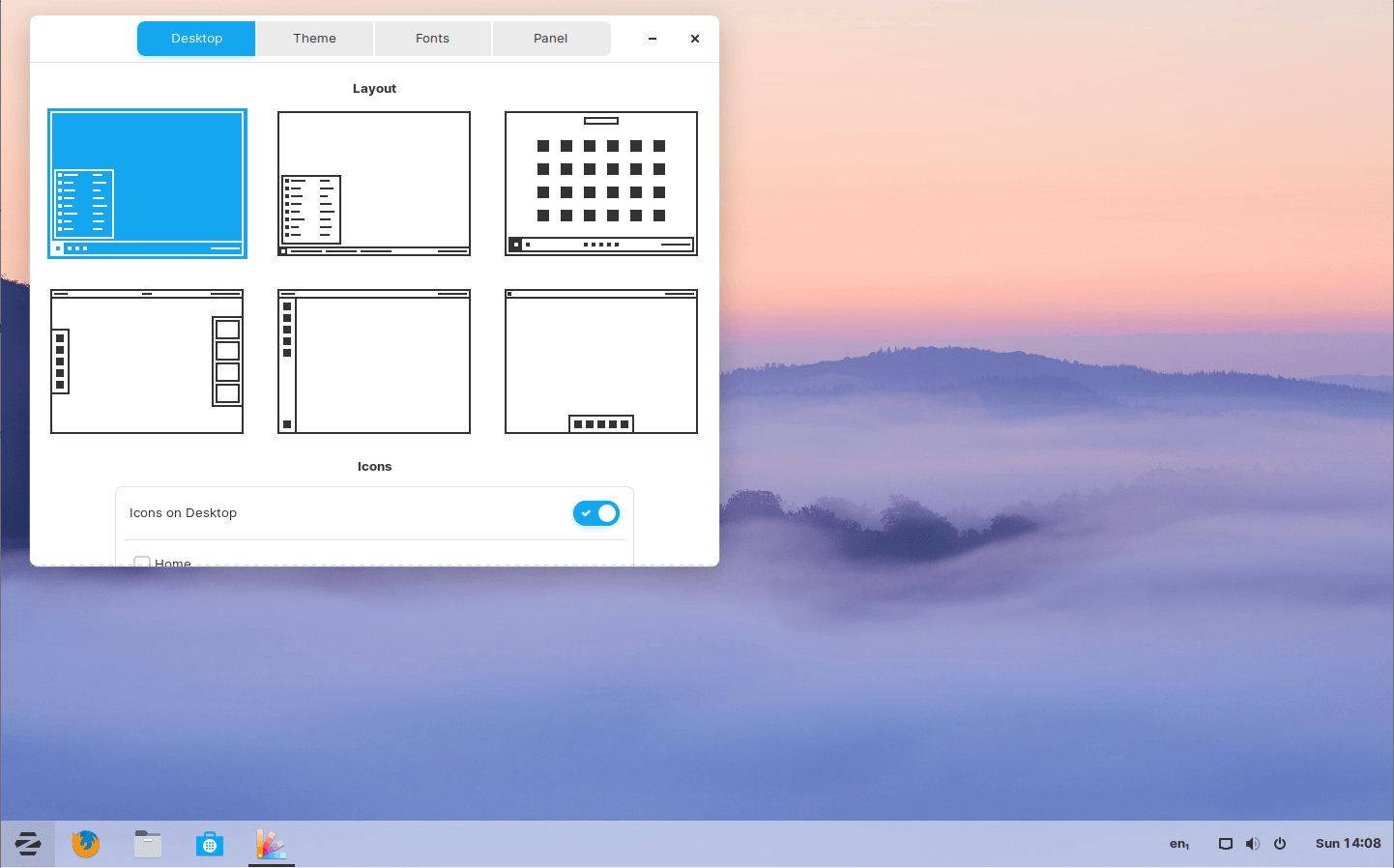Select the fullscreen grid app launcher layout
Image resolution: width=1394 pixels, height=868 pixels.
(600, 184)
